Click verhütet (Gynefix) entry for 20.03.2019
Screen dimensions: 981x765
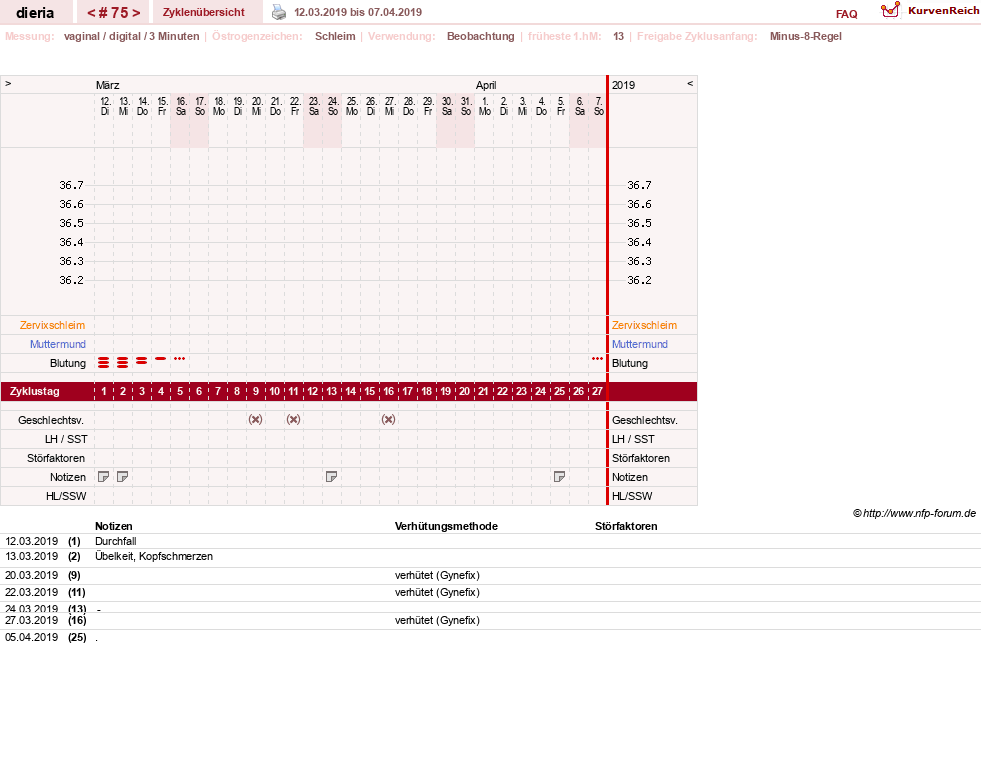[x=437, y=575]
